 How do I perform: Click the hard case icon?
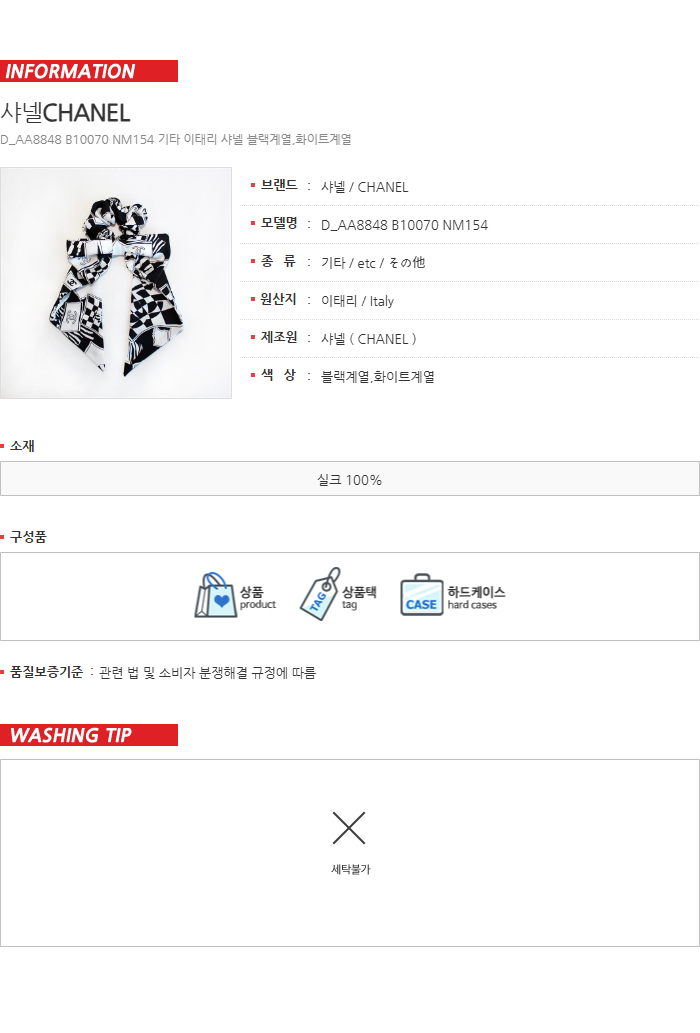[x=421, y=595]
